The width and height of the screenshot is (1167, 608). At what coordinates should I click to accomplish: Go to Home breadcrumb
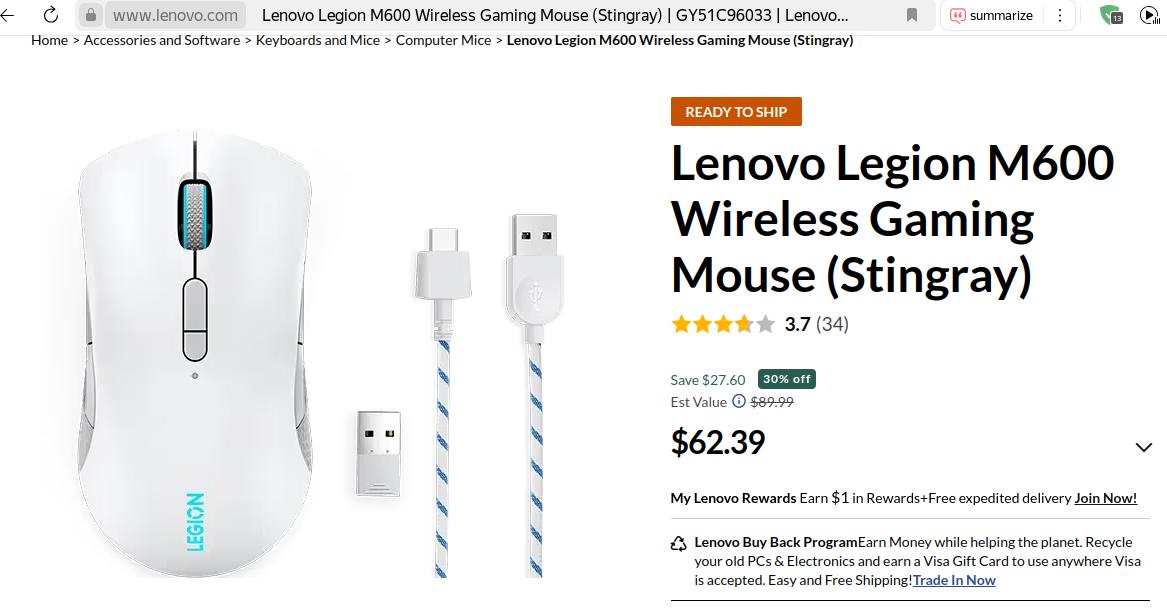[x=49, y=40]
